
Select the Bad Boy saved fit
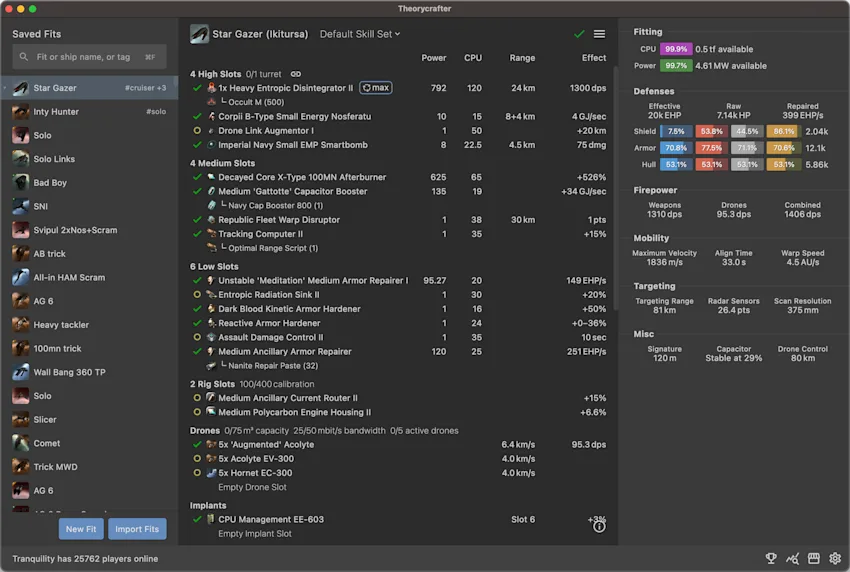tap(89, 183)
